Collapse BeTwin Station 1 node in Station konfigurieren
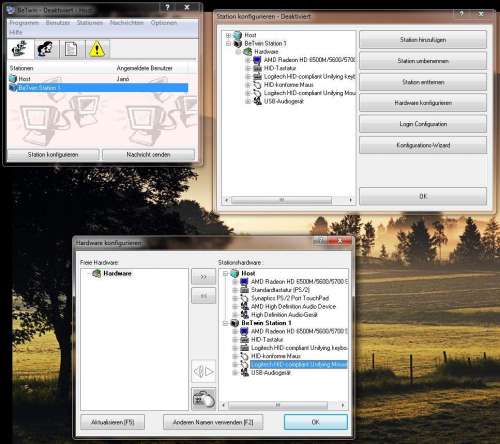The height and width of the screenshot is (444, 500). point(228,43)
